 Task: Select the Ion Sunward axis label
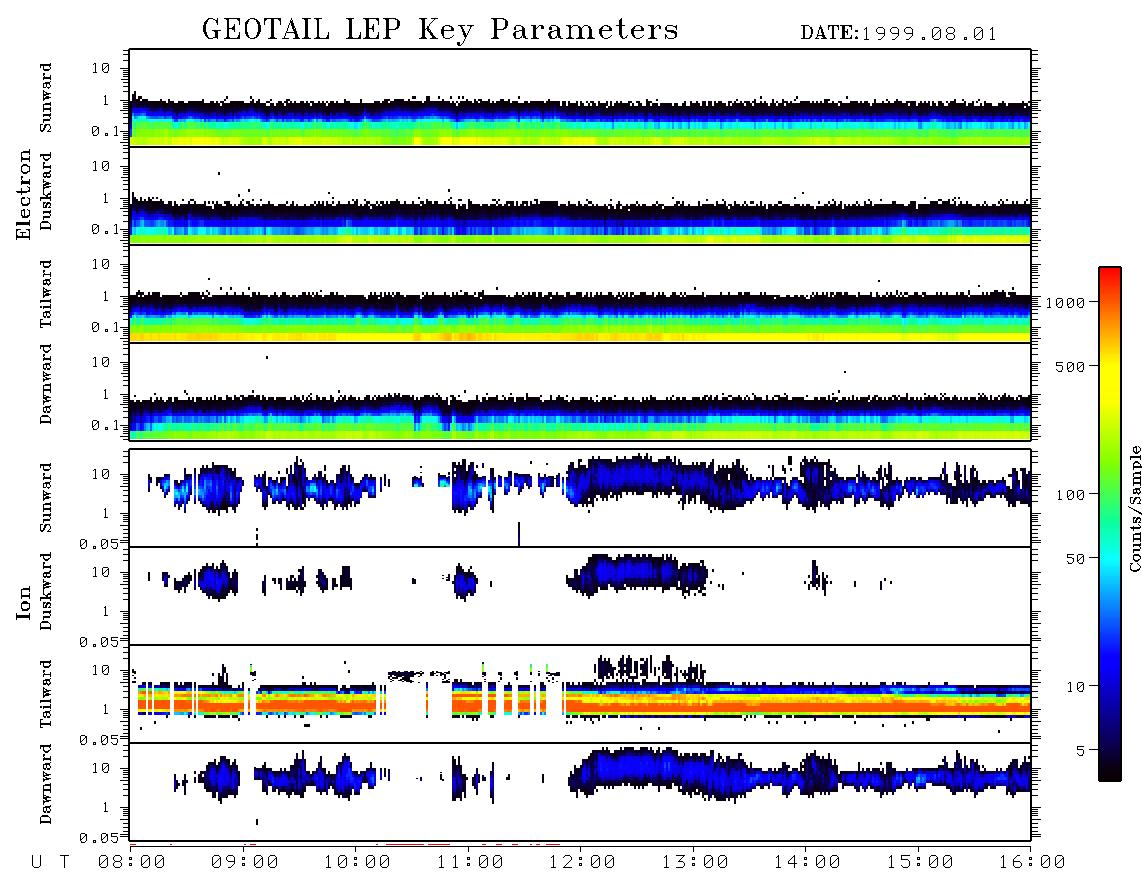tap(46, 498)
